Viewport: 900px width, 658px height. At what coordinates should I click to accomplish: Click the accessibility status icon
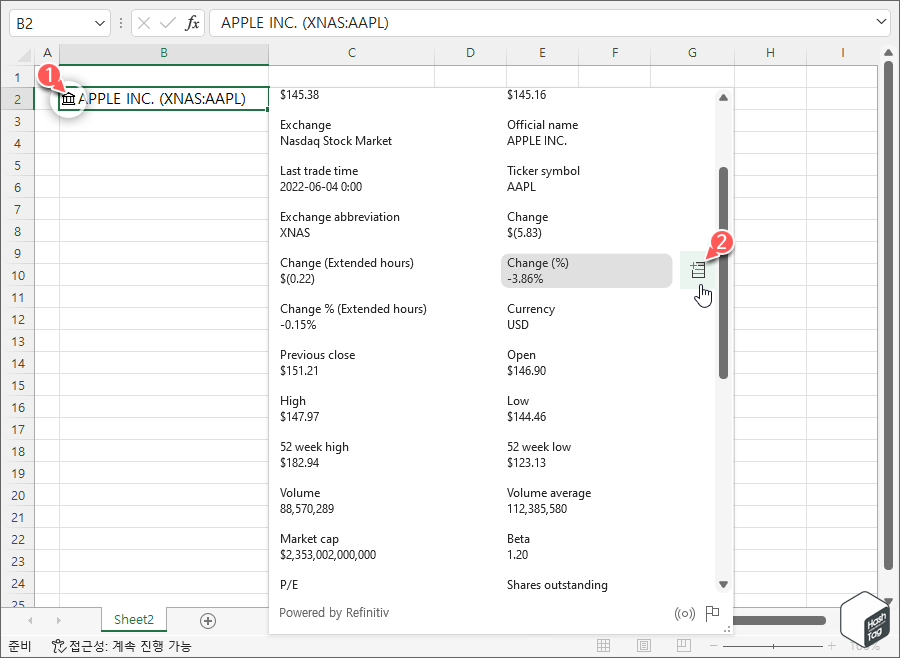pos(59,646)
